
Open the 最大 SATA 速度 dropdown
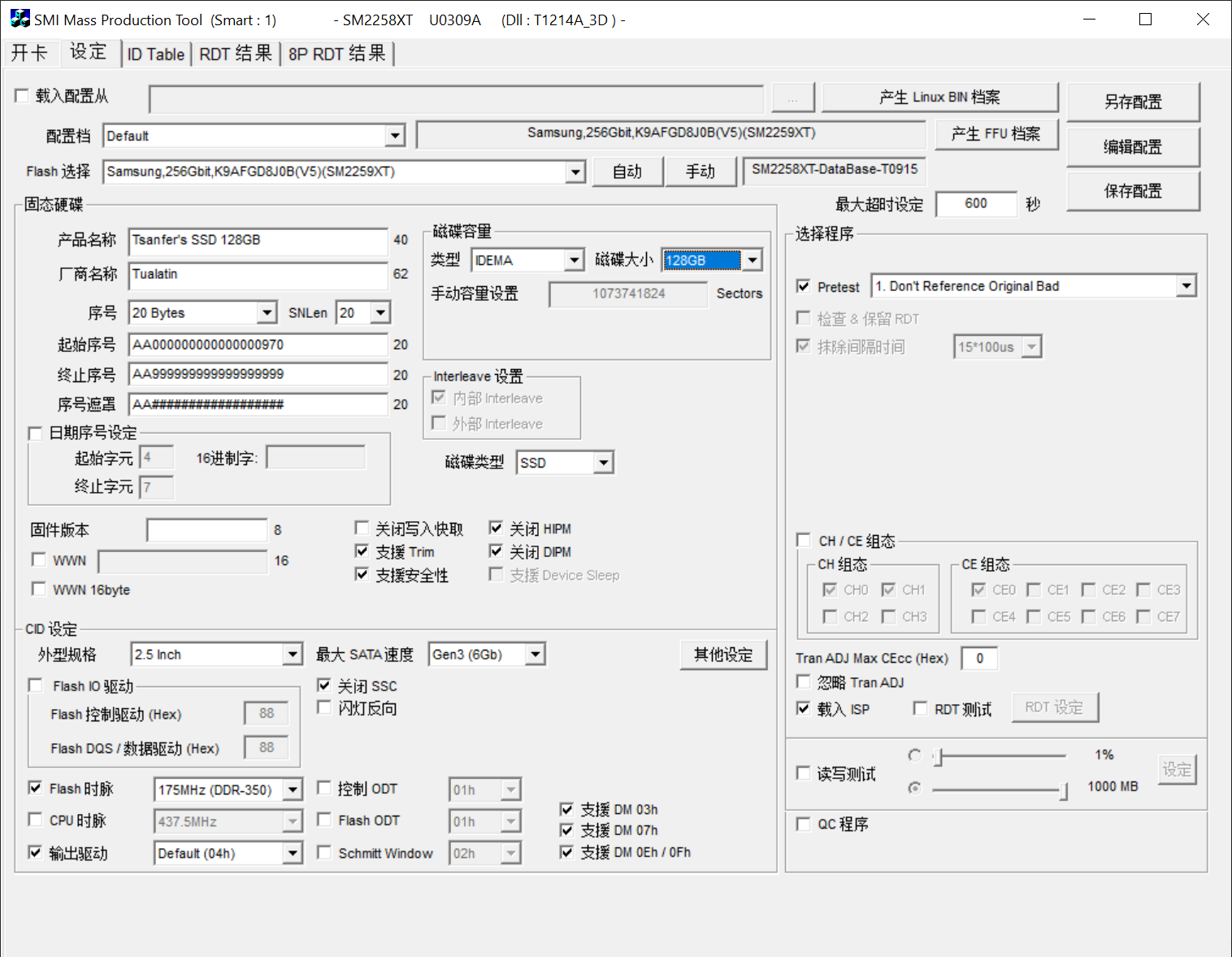tap(535, 655)
